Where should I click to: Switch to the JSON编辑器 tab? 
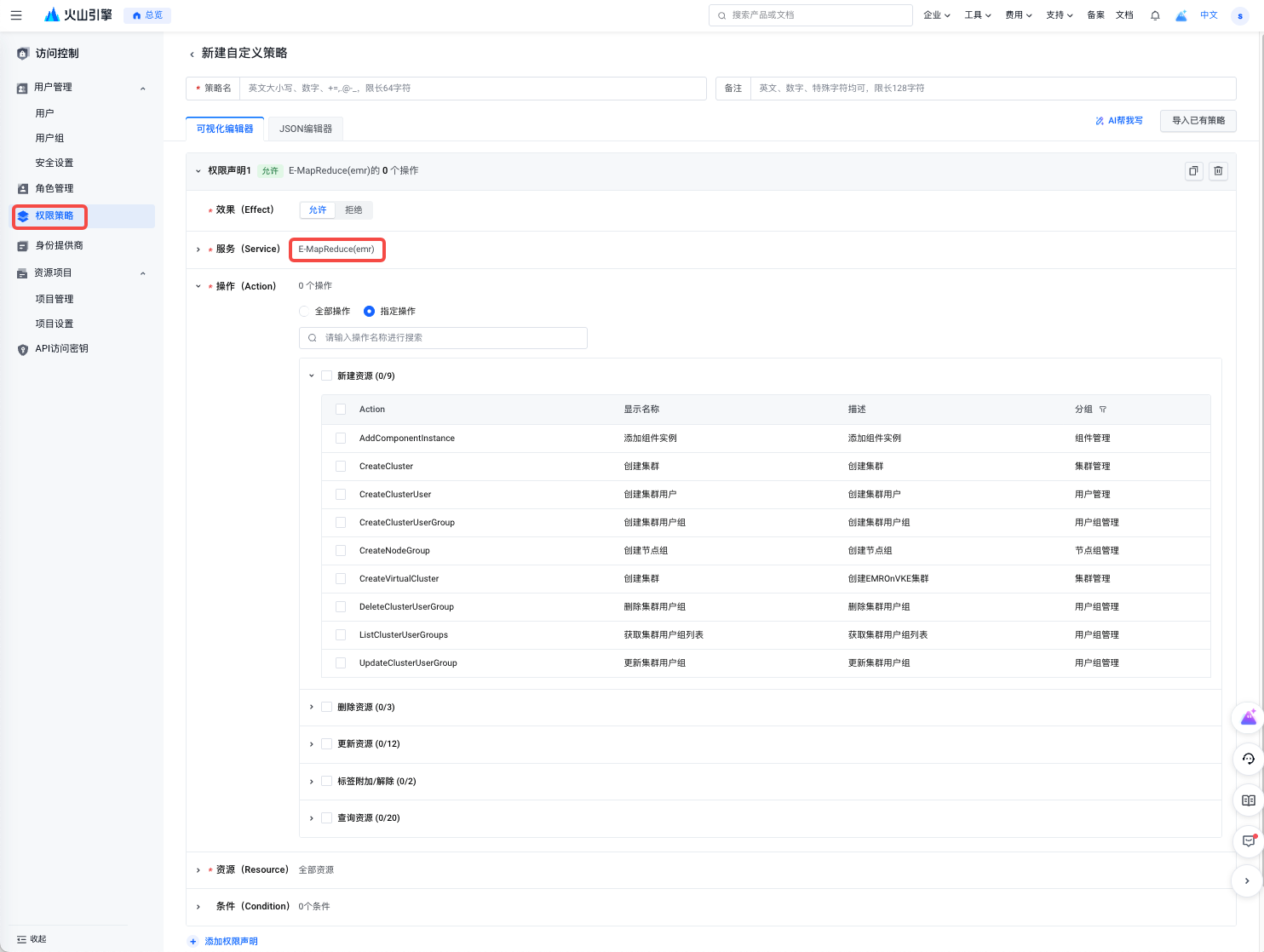306,129
